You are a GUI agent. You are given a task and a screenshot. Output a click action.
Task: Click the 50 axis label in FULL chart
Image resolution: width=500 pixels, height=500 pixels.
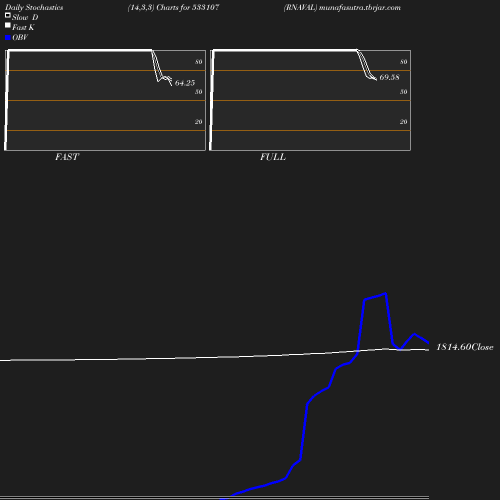pos(404,92)
